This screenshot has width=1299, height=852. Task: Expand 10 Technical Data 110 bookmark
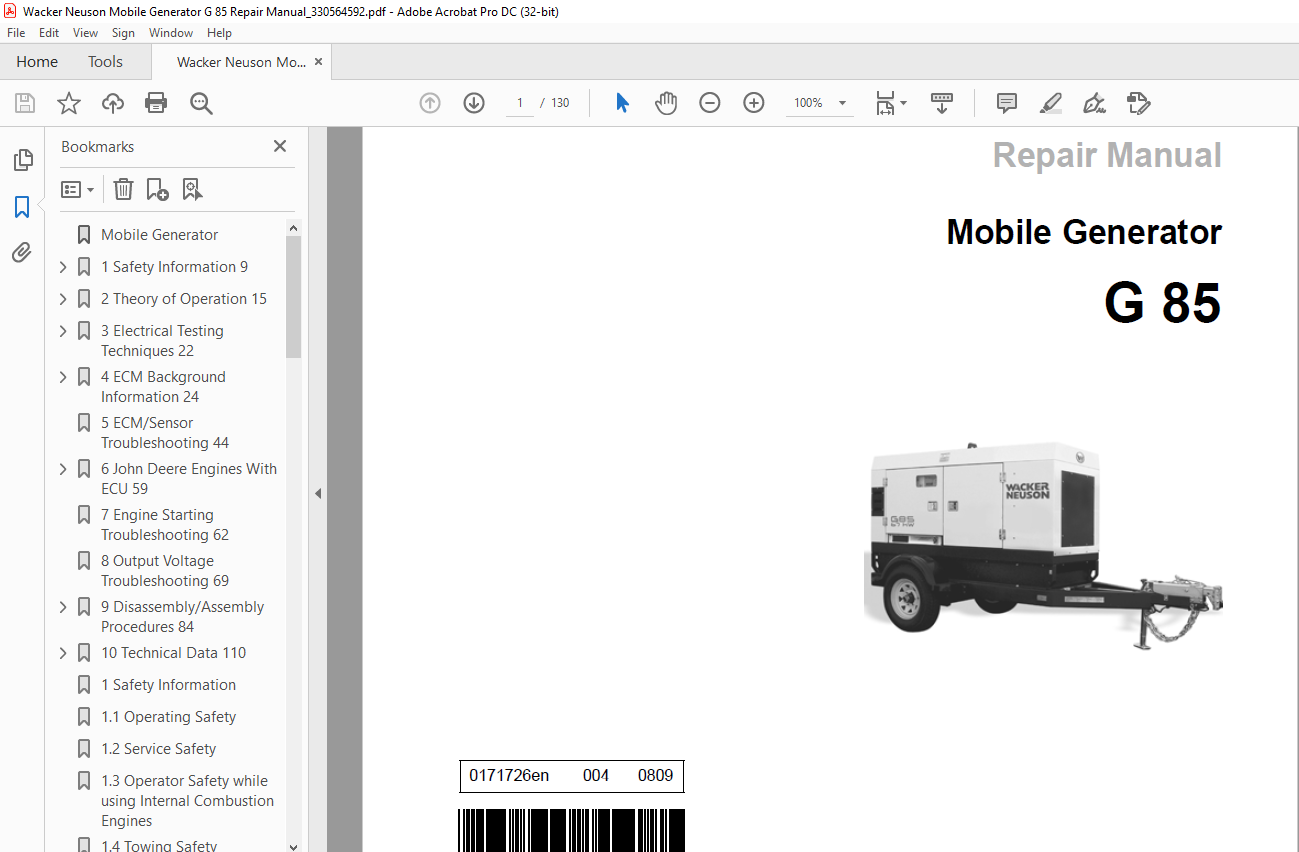(63, 653)
